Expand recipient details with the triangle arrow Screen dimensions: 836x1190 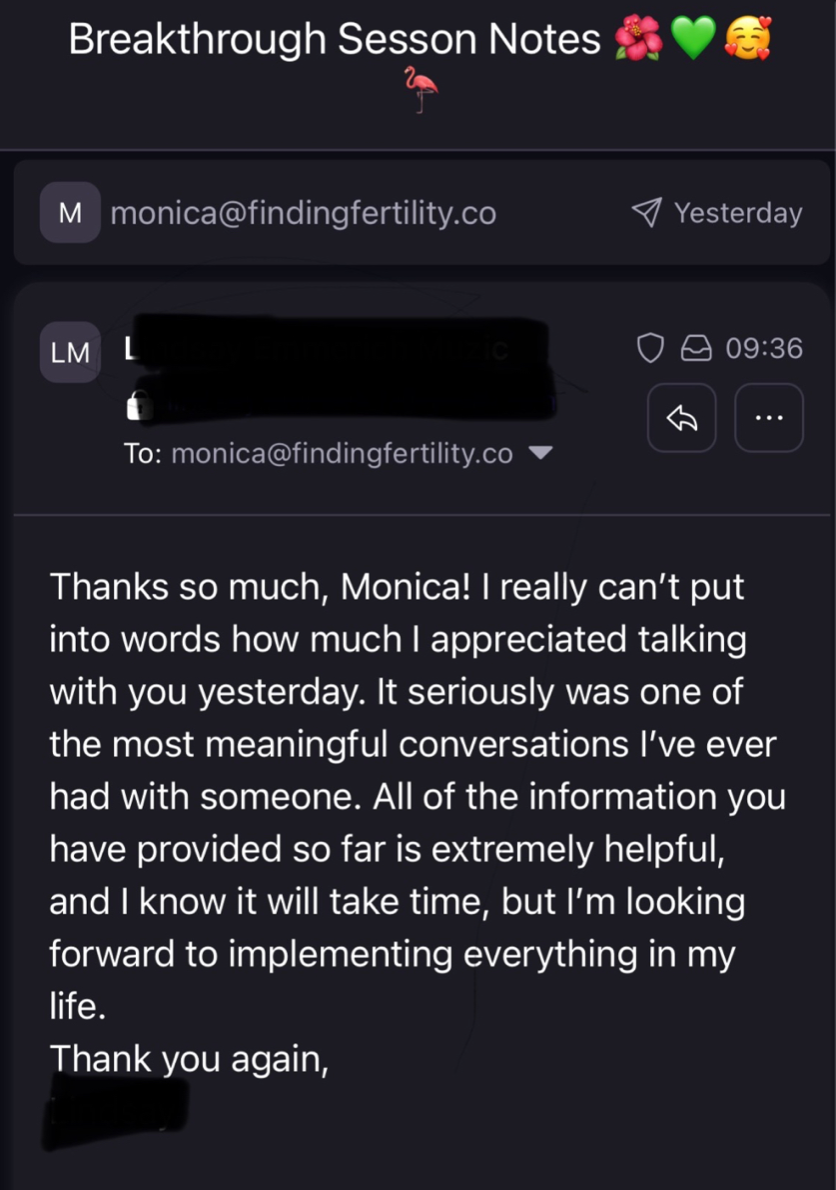tap(540, 453)
